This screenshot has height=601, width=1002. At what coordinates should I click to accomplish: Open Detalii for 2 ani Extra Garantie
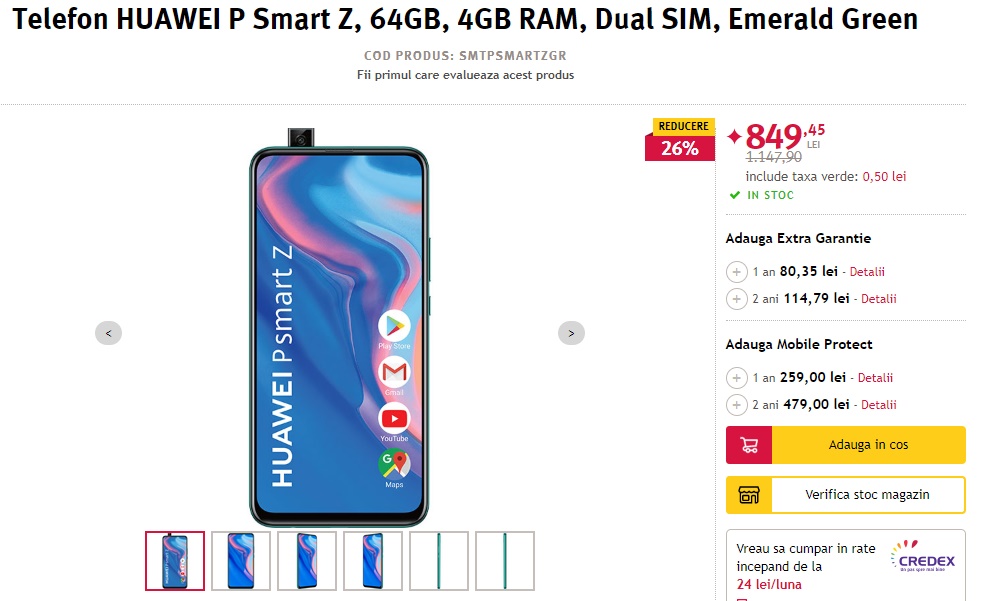click(879, 299)
